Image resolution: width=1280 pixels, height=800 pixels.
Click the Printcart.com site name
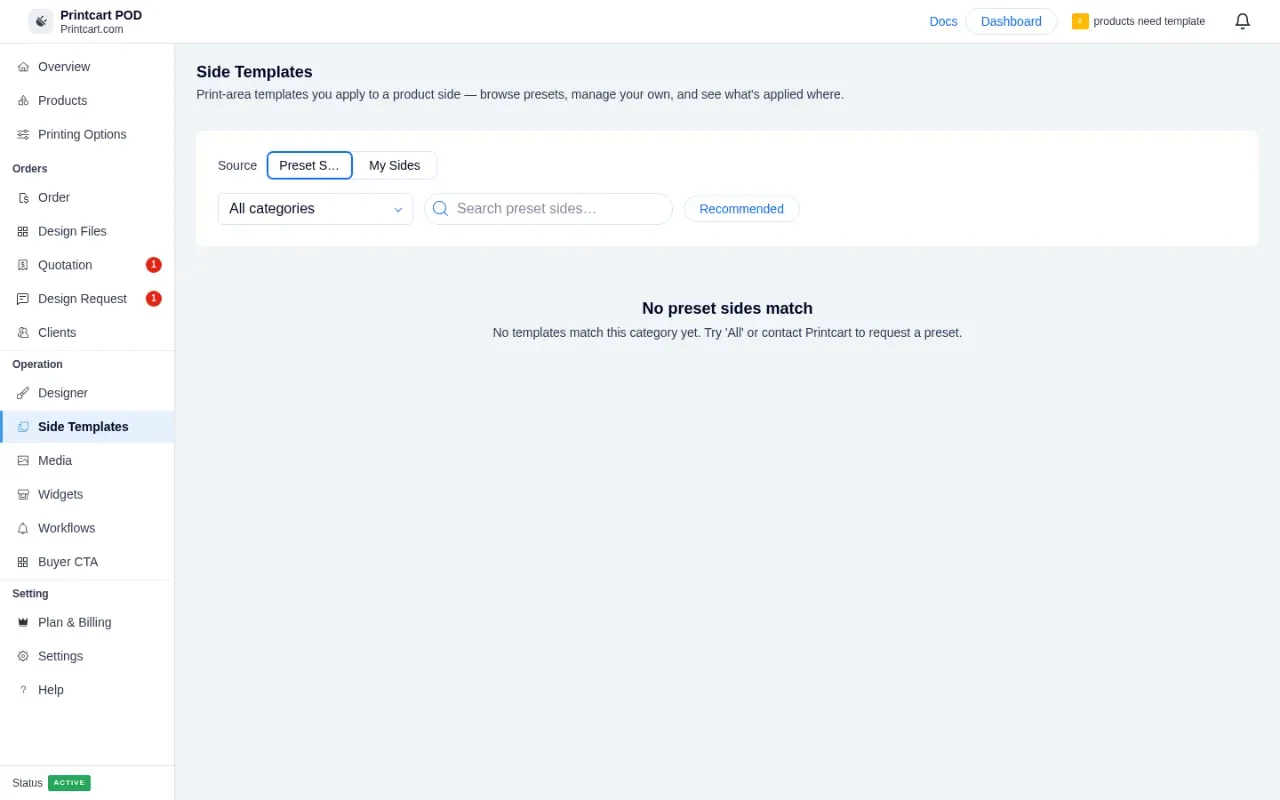click(91, 29)
